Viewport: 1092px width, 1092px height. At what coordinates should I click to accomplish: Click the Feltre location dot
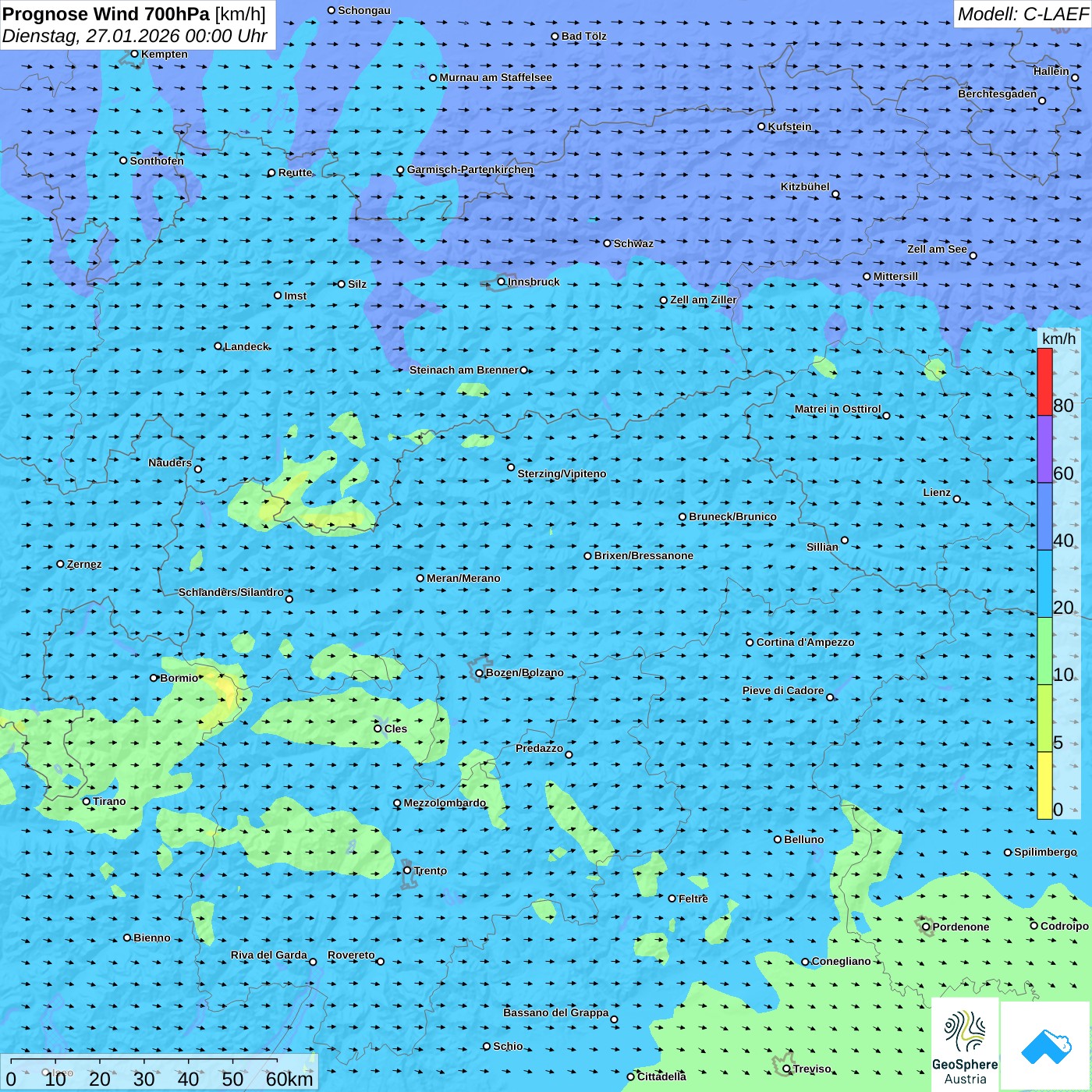[672, 899]
